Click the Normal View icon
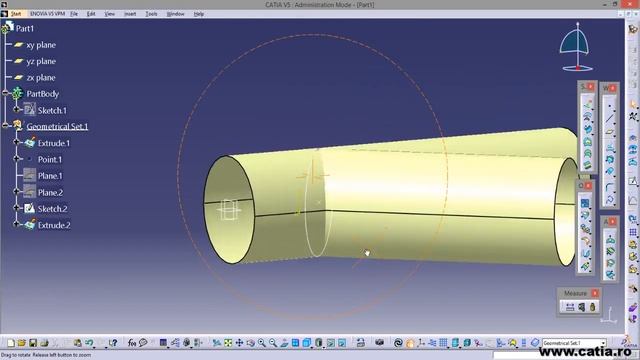This screenshot has width=640, height=360. 284,343
